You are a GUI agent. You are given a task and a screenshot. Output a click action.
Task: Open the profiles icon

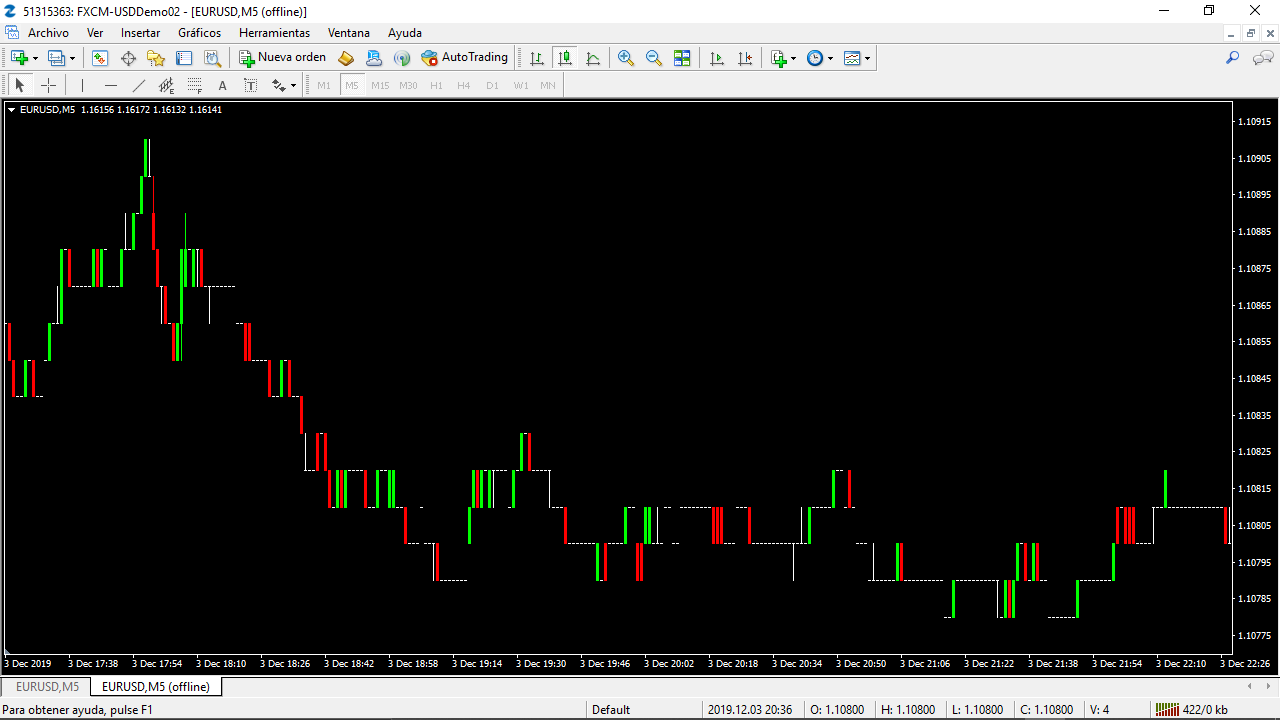click(56, 58)
